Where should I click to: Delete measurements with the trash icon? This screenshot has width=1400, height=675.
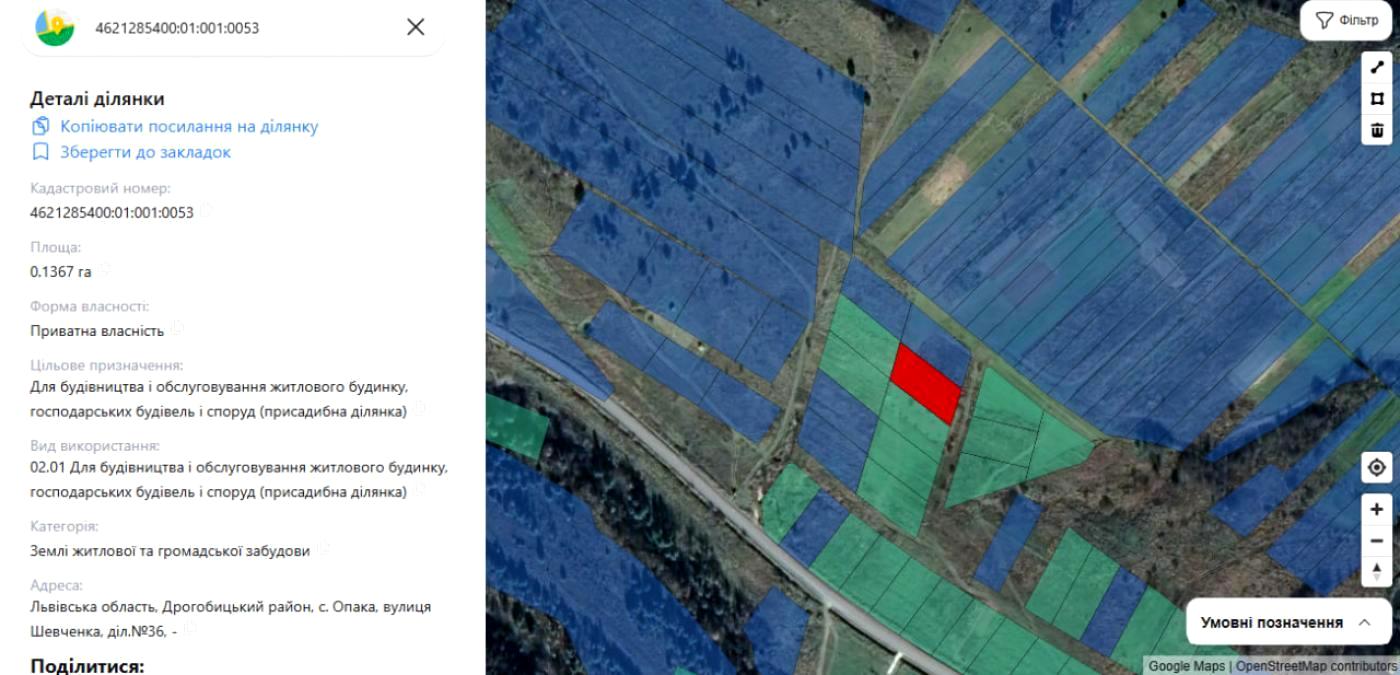1377,130
